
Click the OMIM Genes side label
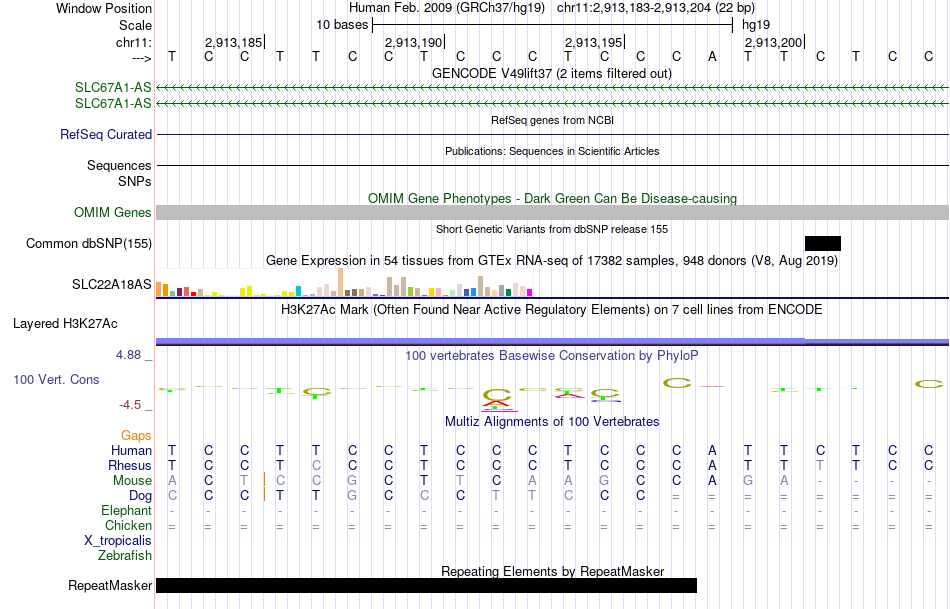113,213
